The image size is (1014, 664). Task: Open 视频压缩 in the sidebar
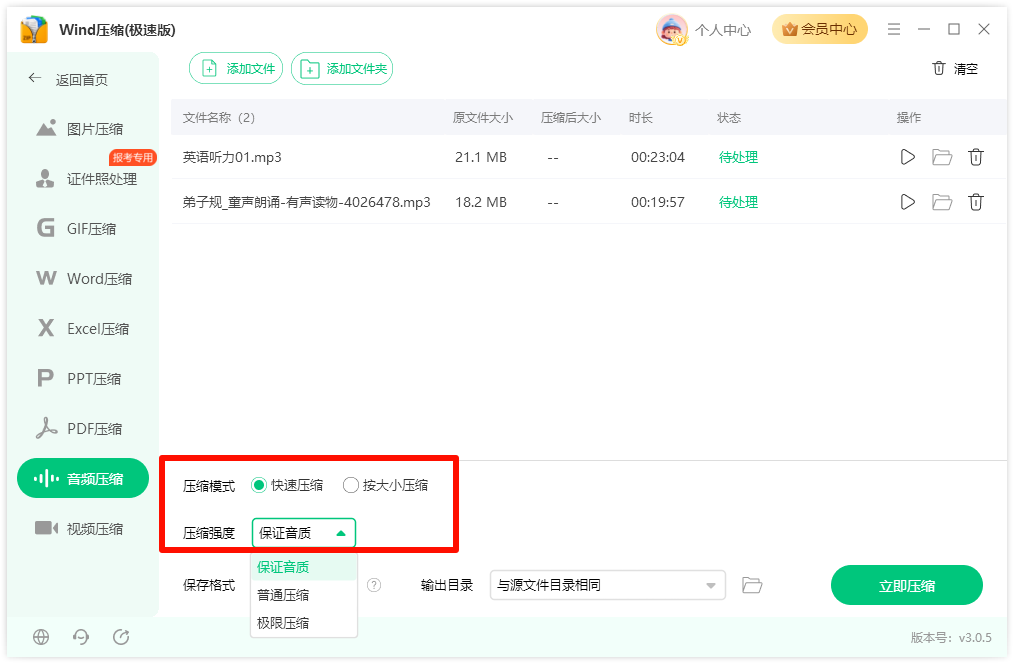click(x=83, y=528)
